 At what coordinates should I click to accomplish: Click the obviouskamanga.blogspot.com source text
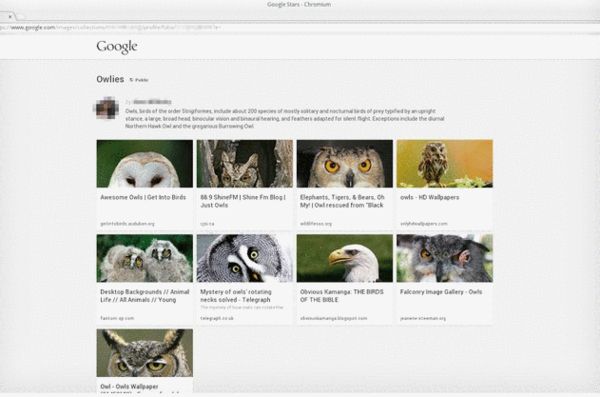pos(333,318)
